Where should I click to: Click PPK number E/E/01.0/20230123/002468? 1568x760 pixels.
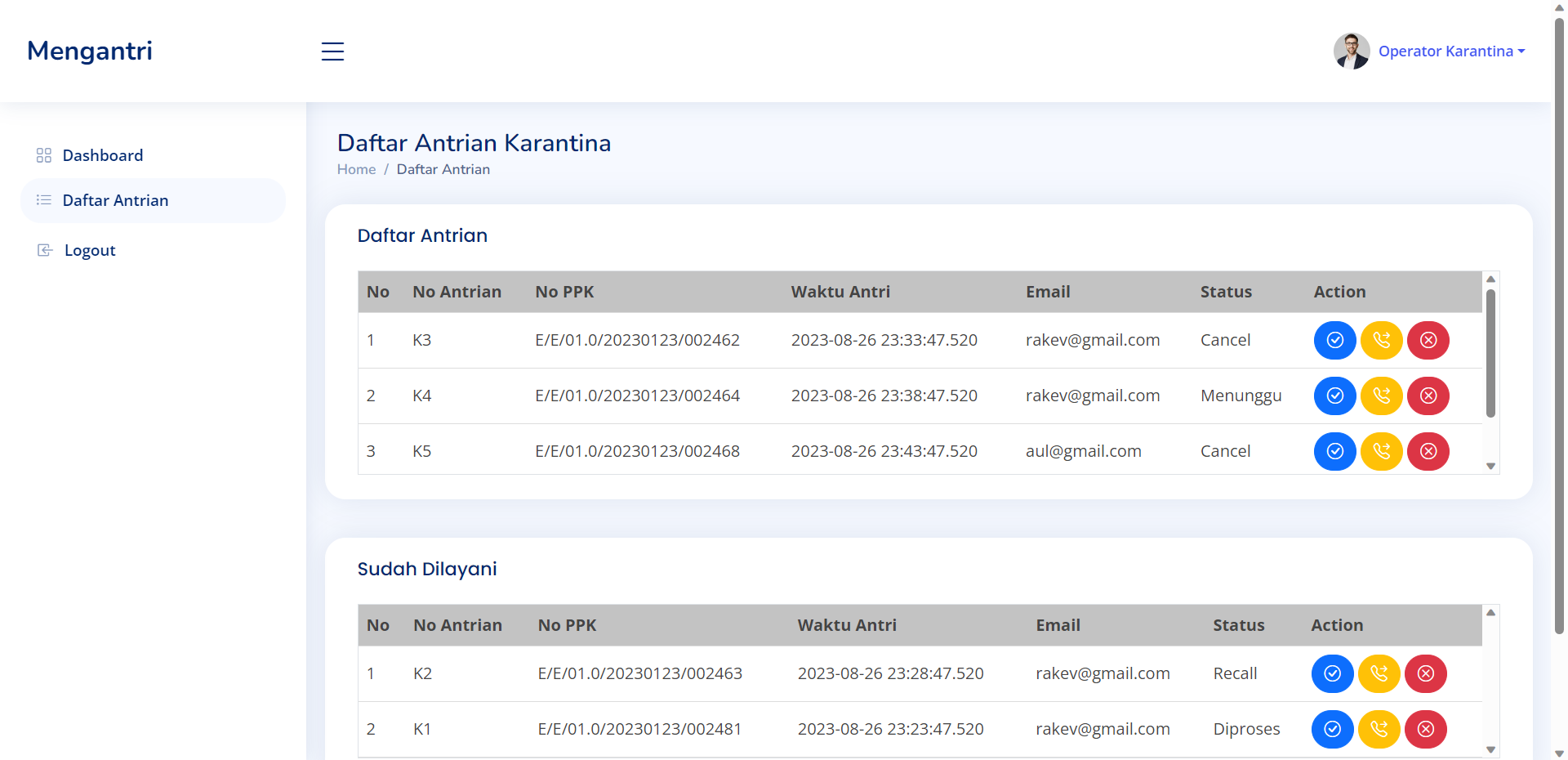(x=638, y=451)
